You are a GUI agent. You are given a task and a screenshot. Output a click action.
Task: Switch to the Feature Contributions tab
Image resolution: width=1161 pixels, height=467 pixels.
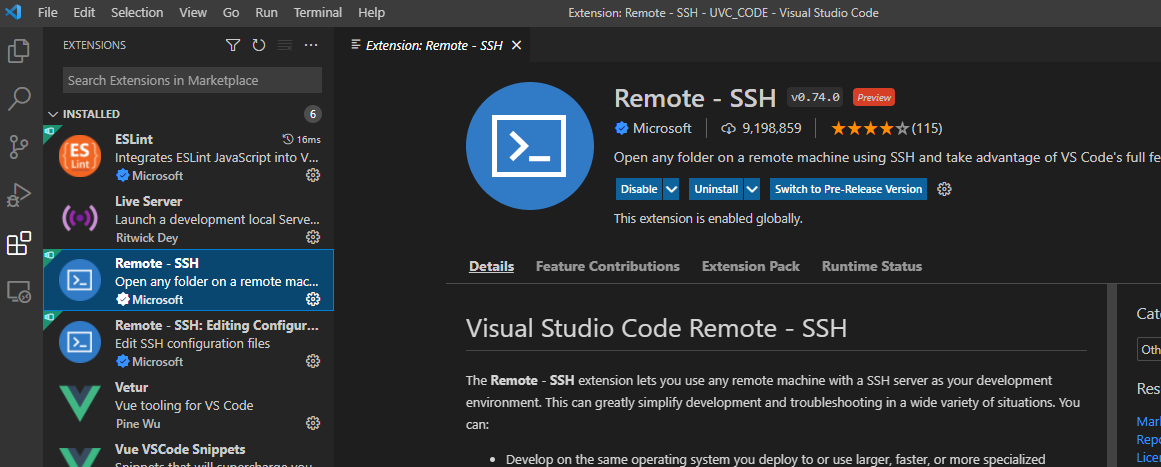click(x=608, y=266)
